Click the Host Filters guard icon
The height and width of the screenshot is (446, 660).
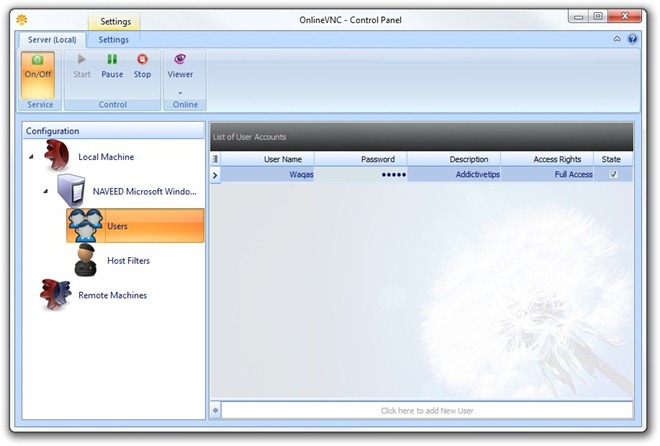point(86,260)
